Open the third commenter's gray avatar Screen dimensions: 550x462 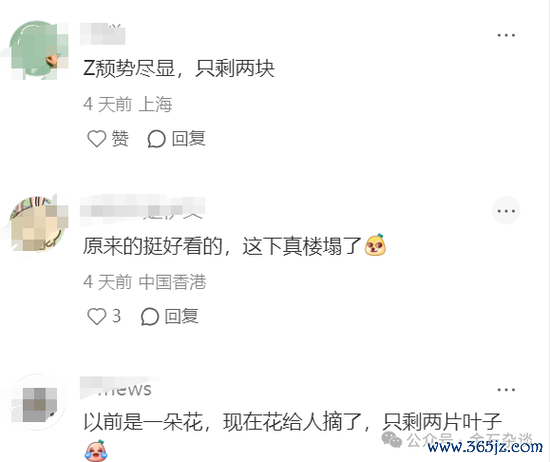coord(39,403)
